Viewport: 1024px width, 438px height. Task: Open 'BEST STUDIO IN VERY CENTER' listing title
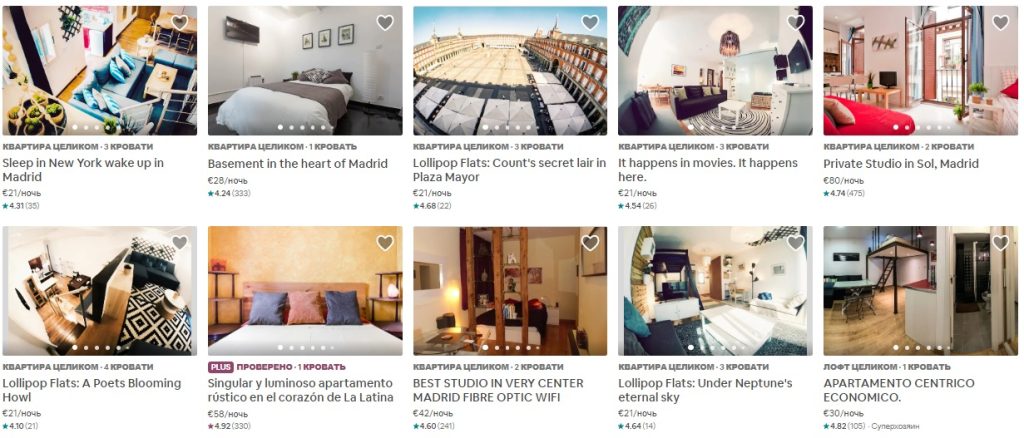(498, 390)
